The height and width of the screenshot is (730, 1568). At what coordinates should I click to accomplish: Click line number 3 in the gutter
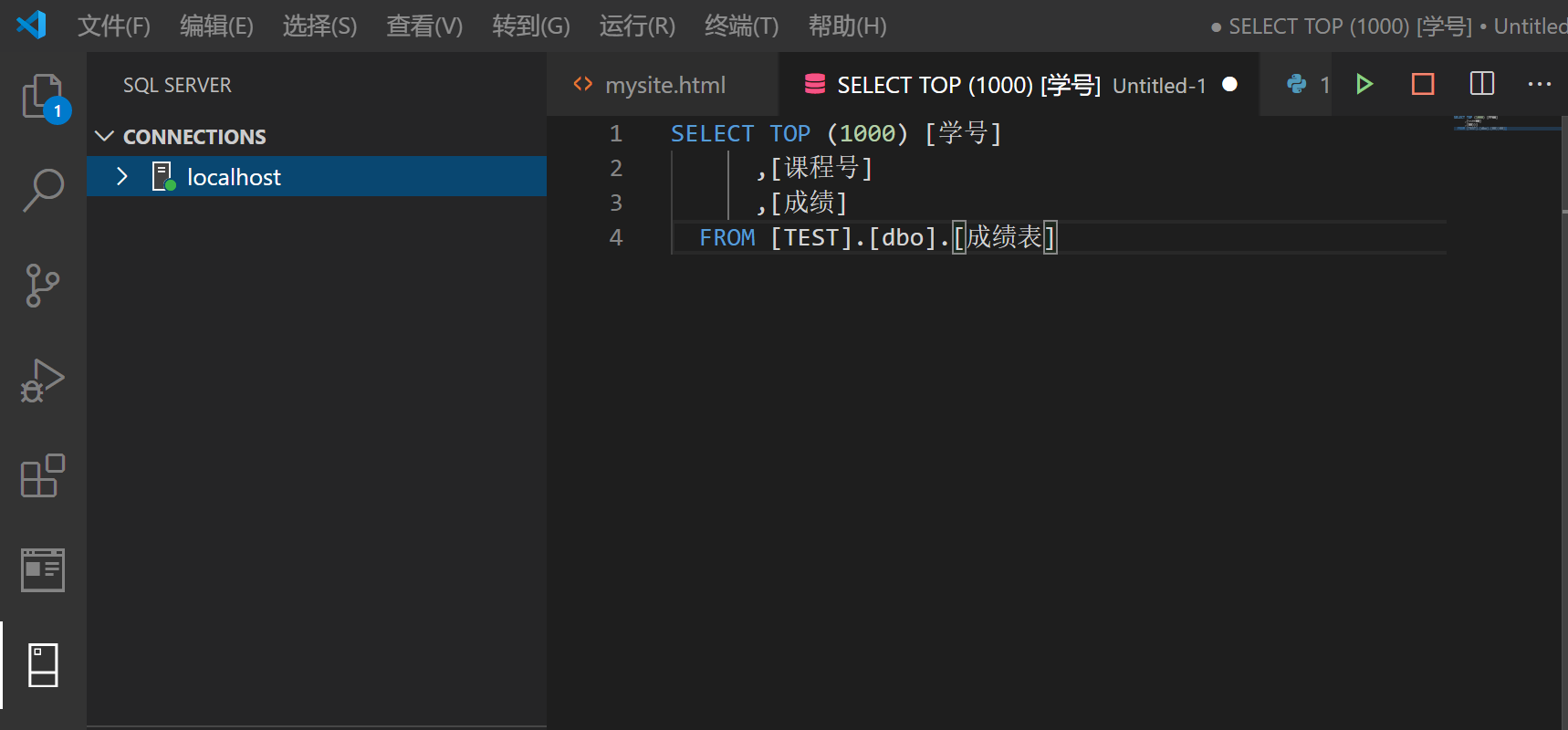pyautogui.click(x=616, y=203)
